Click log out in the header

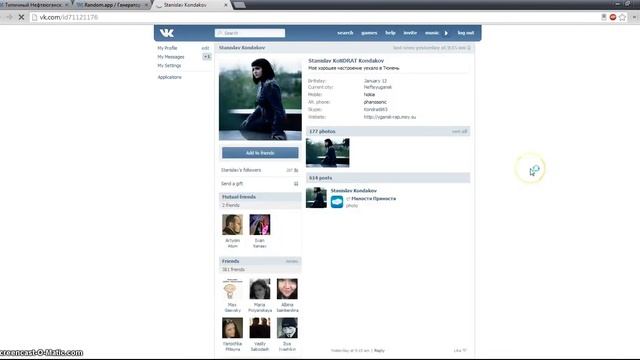(466, 33)
